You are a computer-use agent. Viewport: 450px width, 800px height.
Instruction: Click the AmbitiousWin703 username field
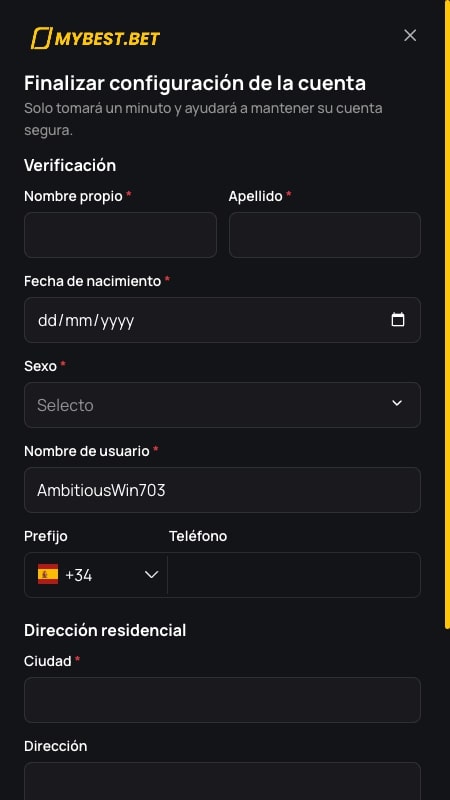(222, 490)
